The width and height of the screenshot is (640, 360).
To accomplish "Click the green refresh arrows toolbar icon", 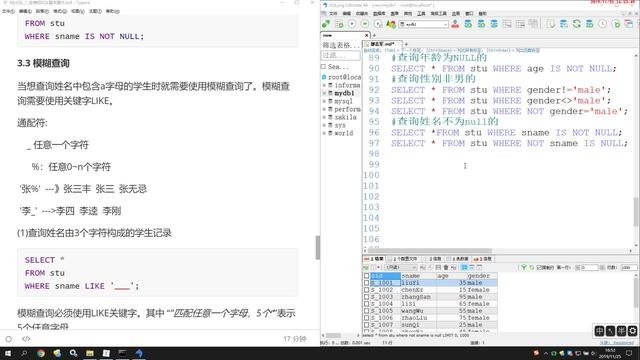I will (x=576, y=24).
